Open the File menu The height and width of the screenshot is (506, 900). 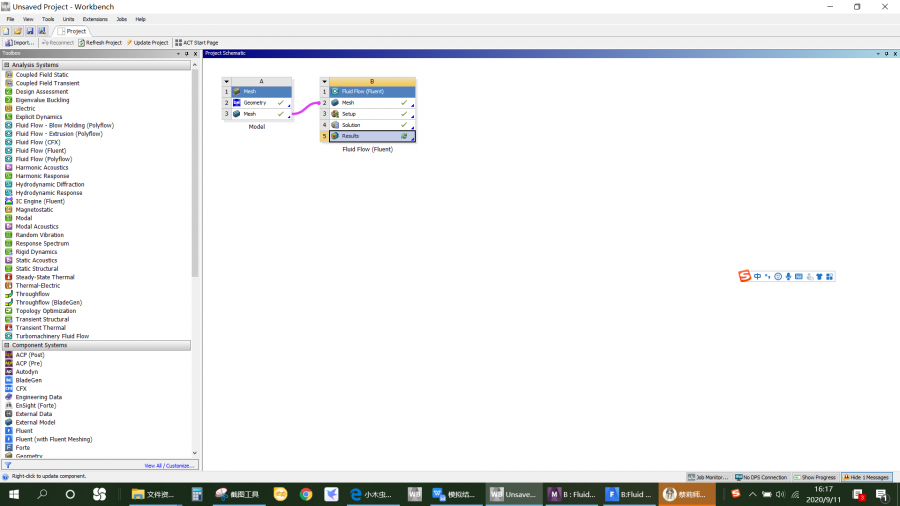(x=10, y=19)
